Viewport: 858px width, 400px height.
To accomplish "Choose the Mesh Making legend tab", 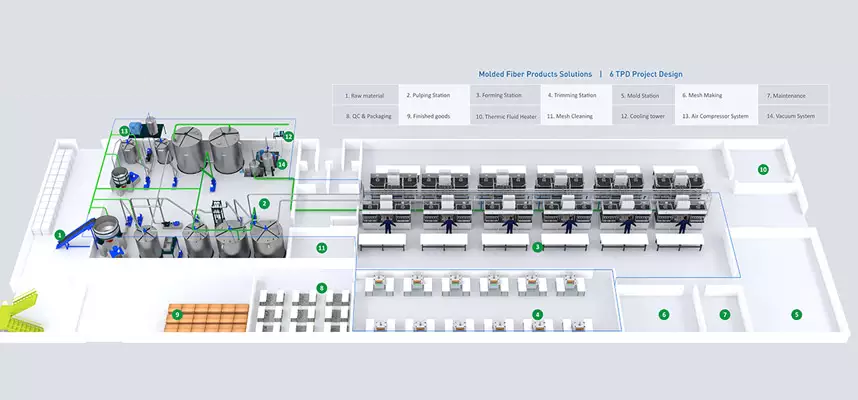I will click(x=717, y=95).
